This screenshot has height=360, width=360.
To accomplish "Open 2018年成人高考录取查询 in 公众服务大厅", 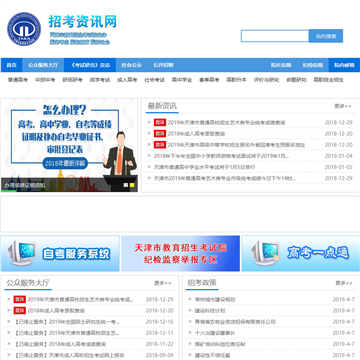I will pos(56,310).
